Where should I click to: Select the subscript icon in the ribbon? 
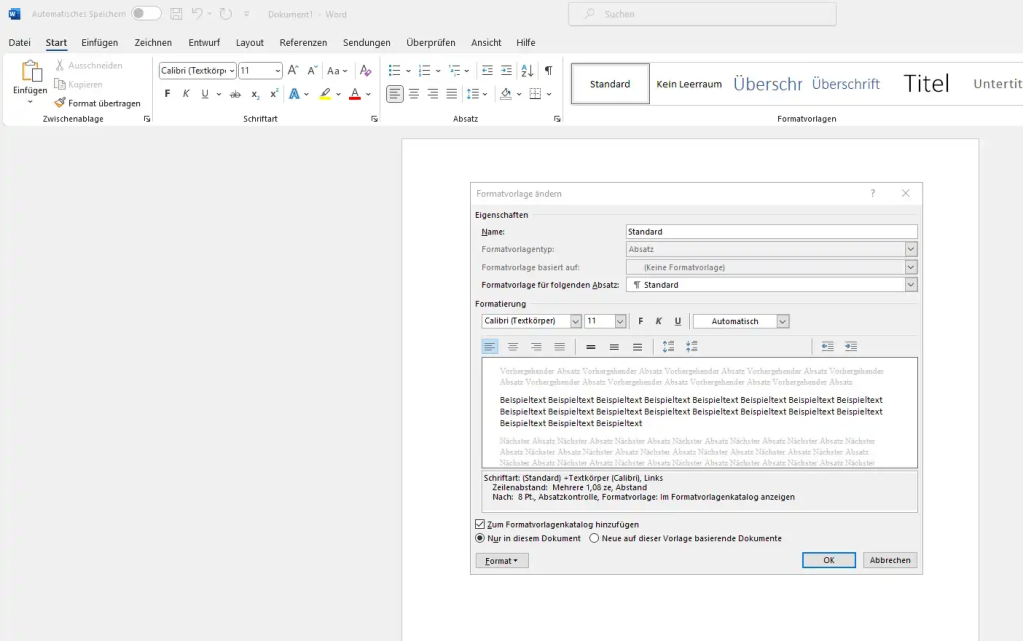tap(254, 93)
